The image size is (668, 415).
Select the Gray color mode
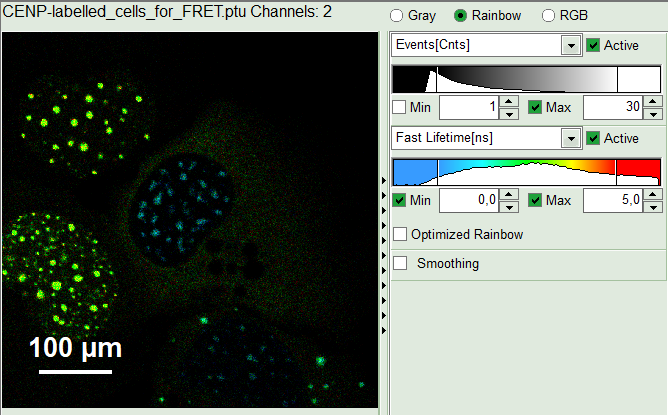[x=397, y=16]
